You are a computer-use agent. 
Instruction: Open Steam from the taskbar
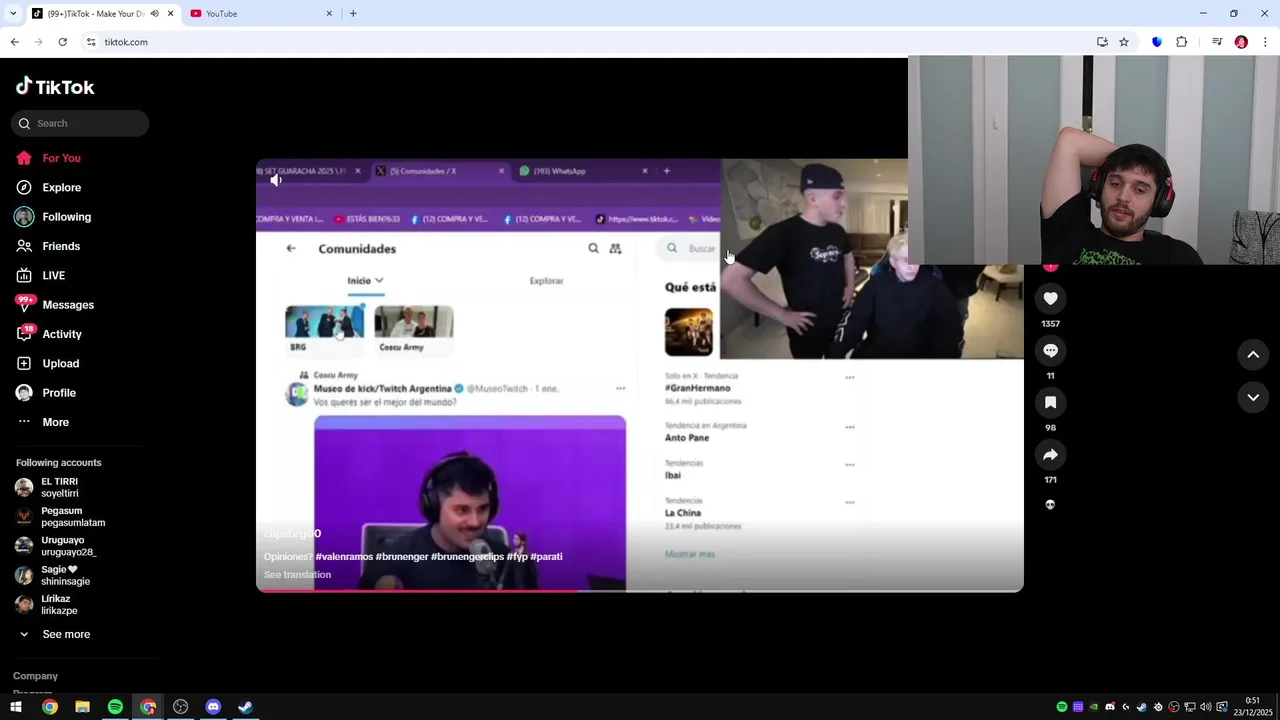[x=245, y=707]
